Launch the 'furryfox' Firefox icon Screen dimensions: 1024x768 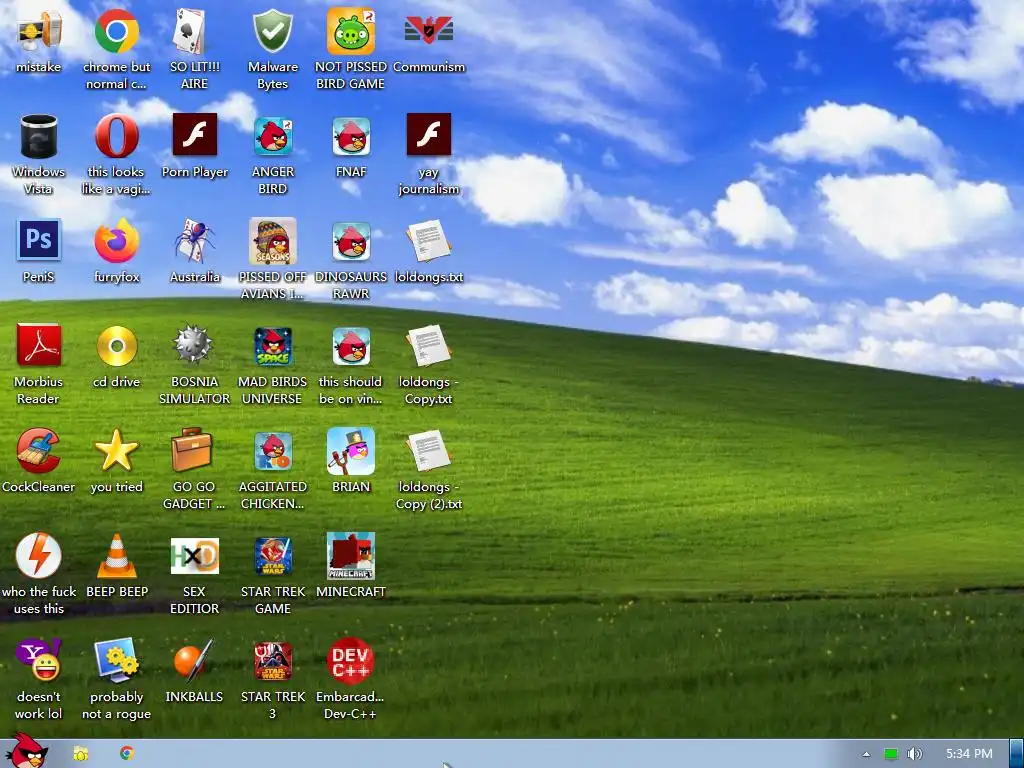(116, 241)
